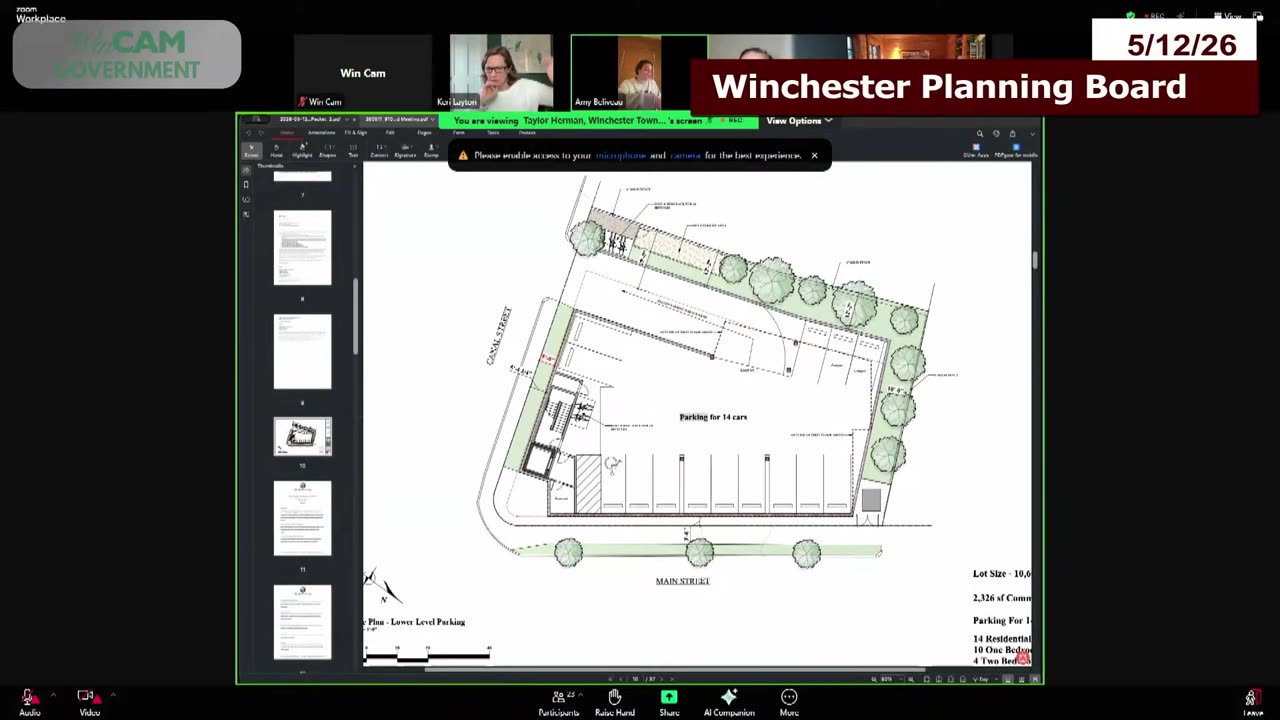The height and width of the screenshot is (720, 1280).
Task: Expand the audio options caret
Action: point(53,694)
